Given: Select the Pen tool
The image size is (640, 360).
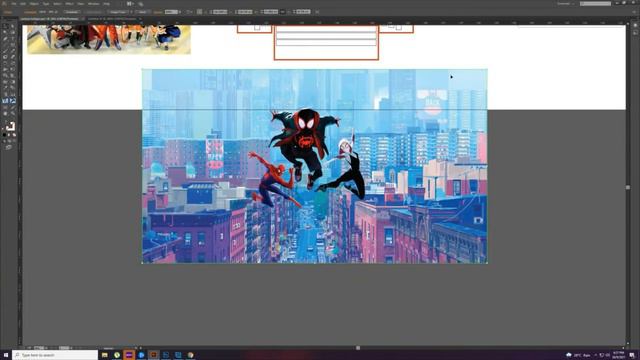Looking at the screenshot, I should 5,39.
